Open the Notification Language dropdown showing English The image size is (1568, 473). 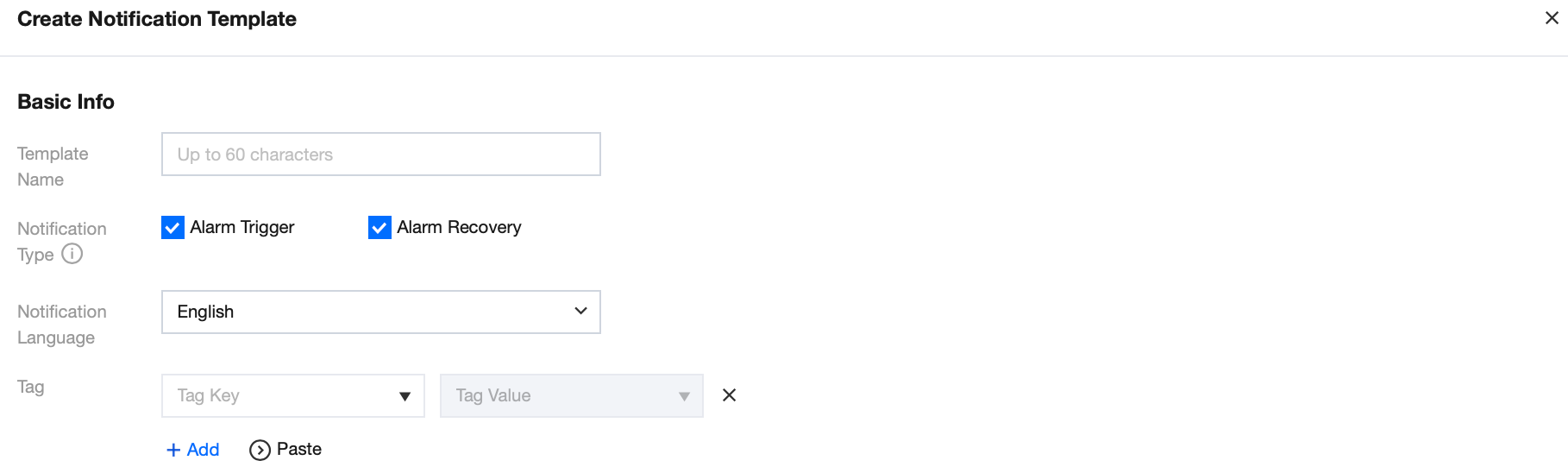click(x=379, y=312)
